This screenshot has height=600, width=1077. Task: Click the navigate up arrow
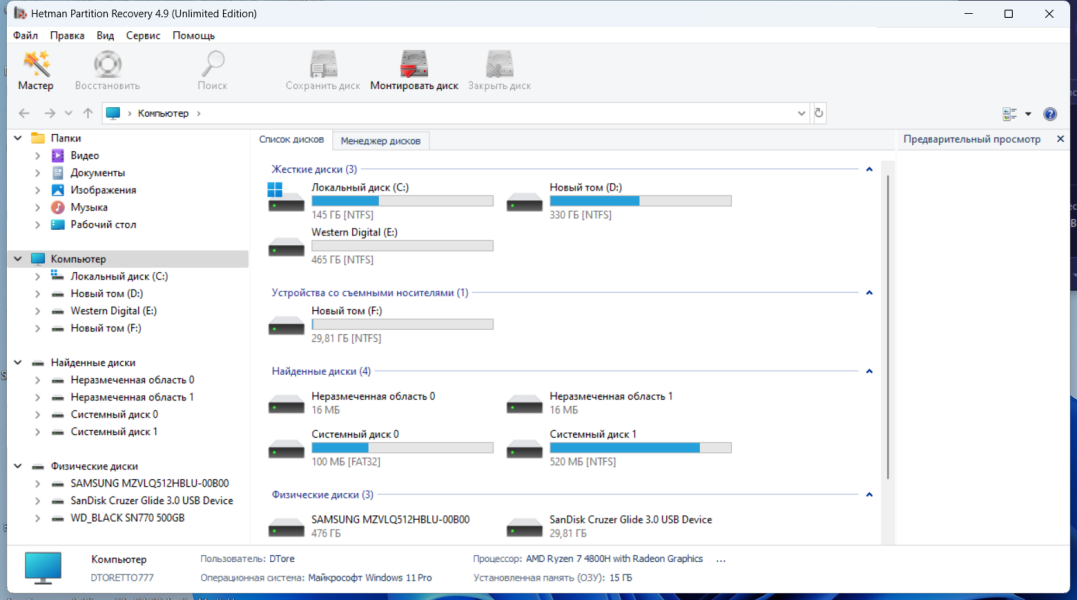[88, 113]
